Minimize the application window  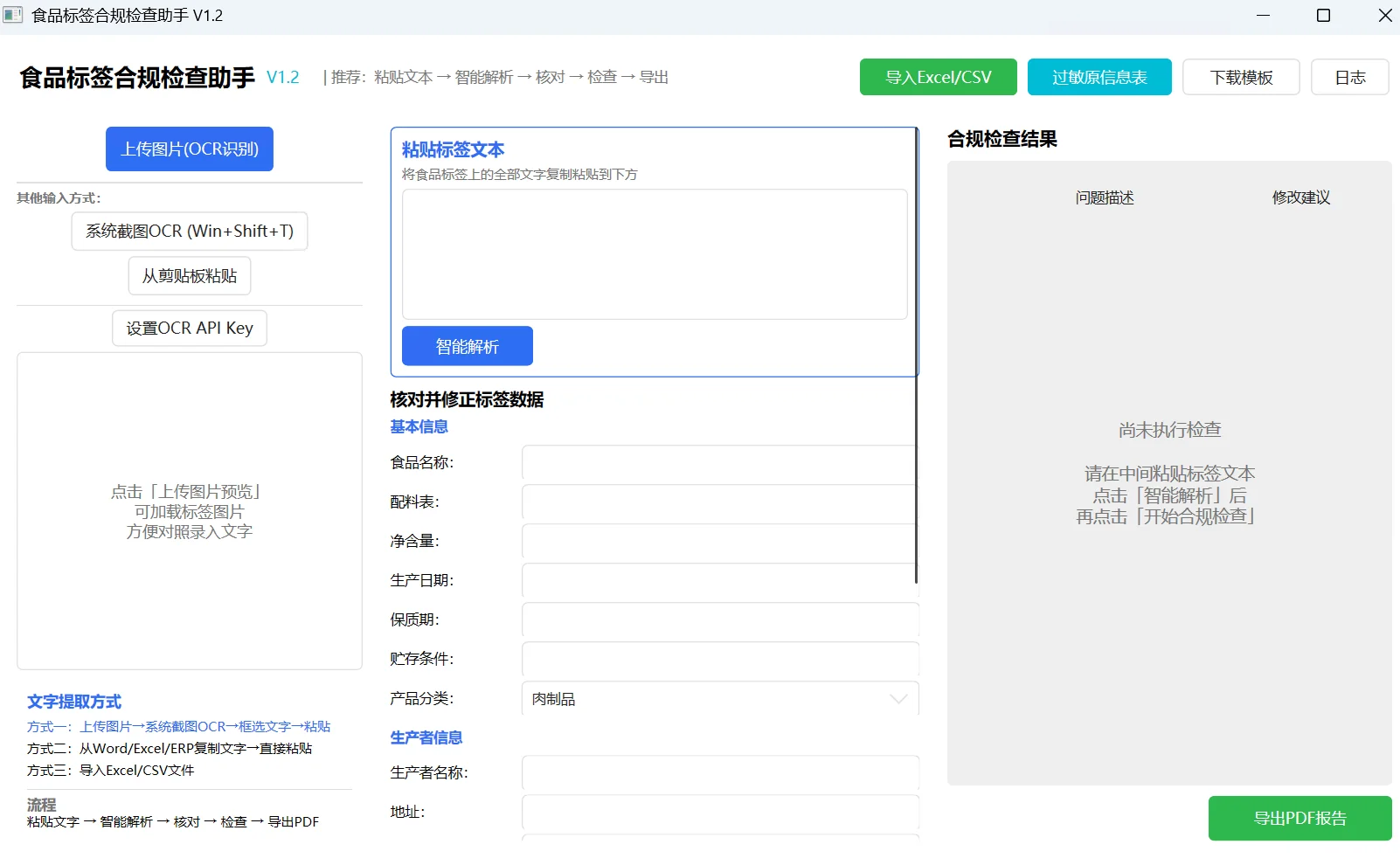pyautogui.click(x=1263, y=15)
